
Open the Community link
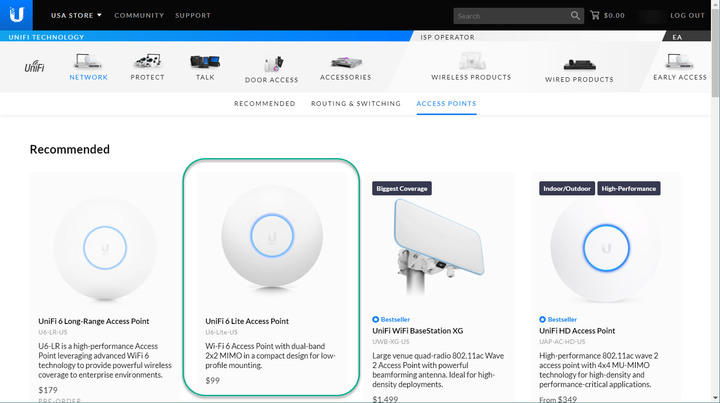pos(139,15)
